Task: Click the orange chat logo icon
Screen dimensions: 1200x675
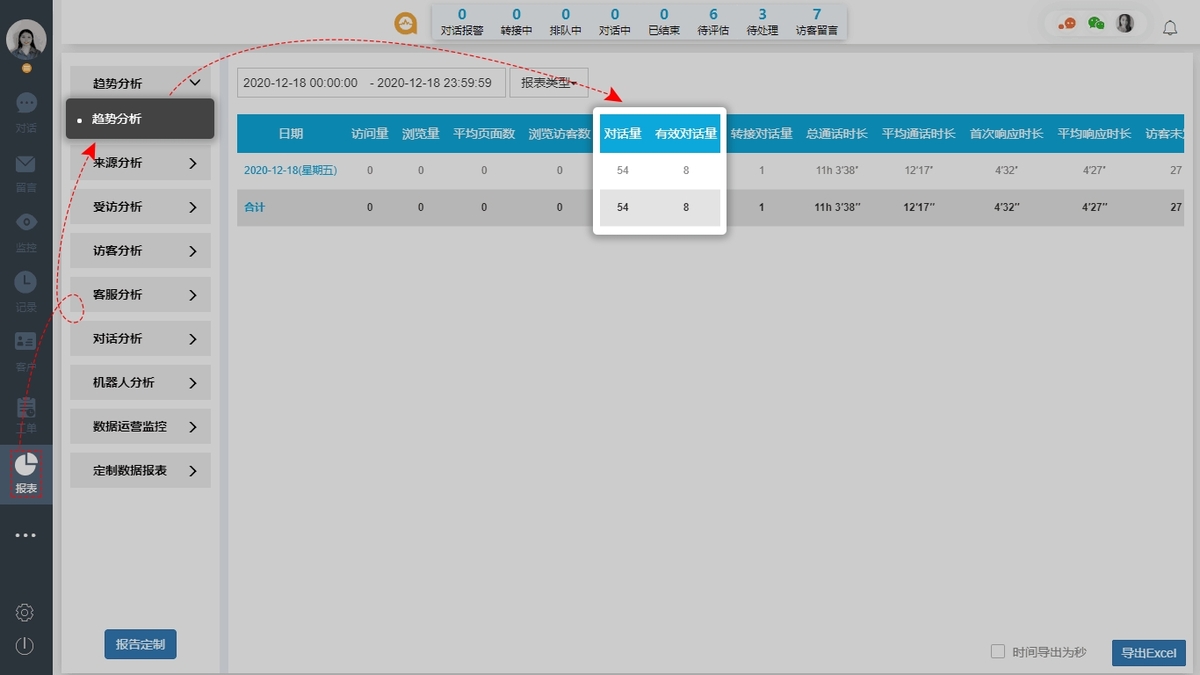Action: coord(406,23)
